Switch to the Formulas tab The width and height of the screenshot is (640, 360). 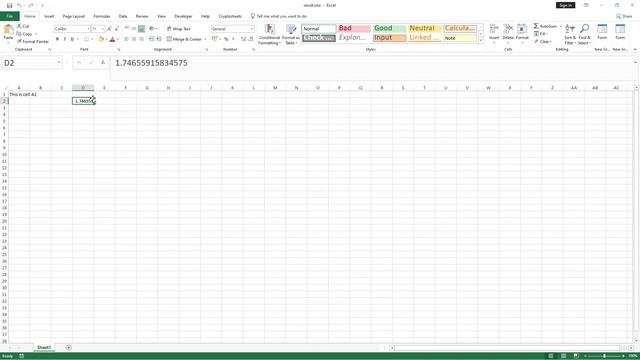[x=102, y=16]
